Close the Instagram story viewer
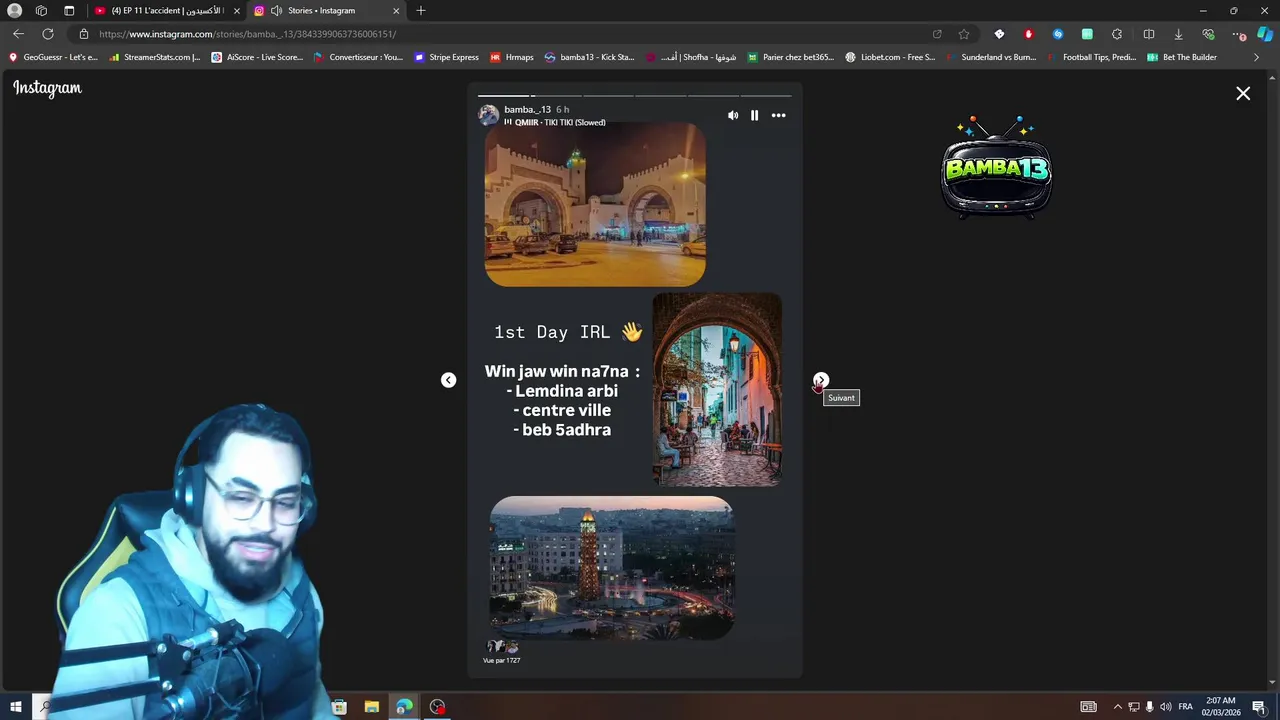 tap(1243, 93)
